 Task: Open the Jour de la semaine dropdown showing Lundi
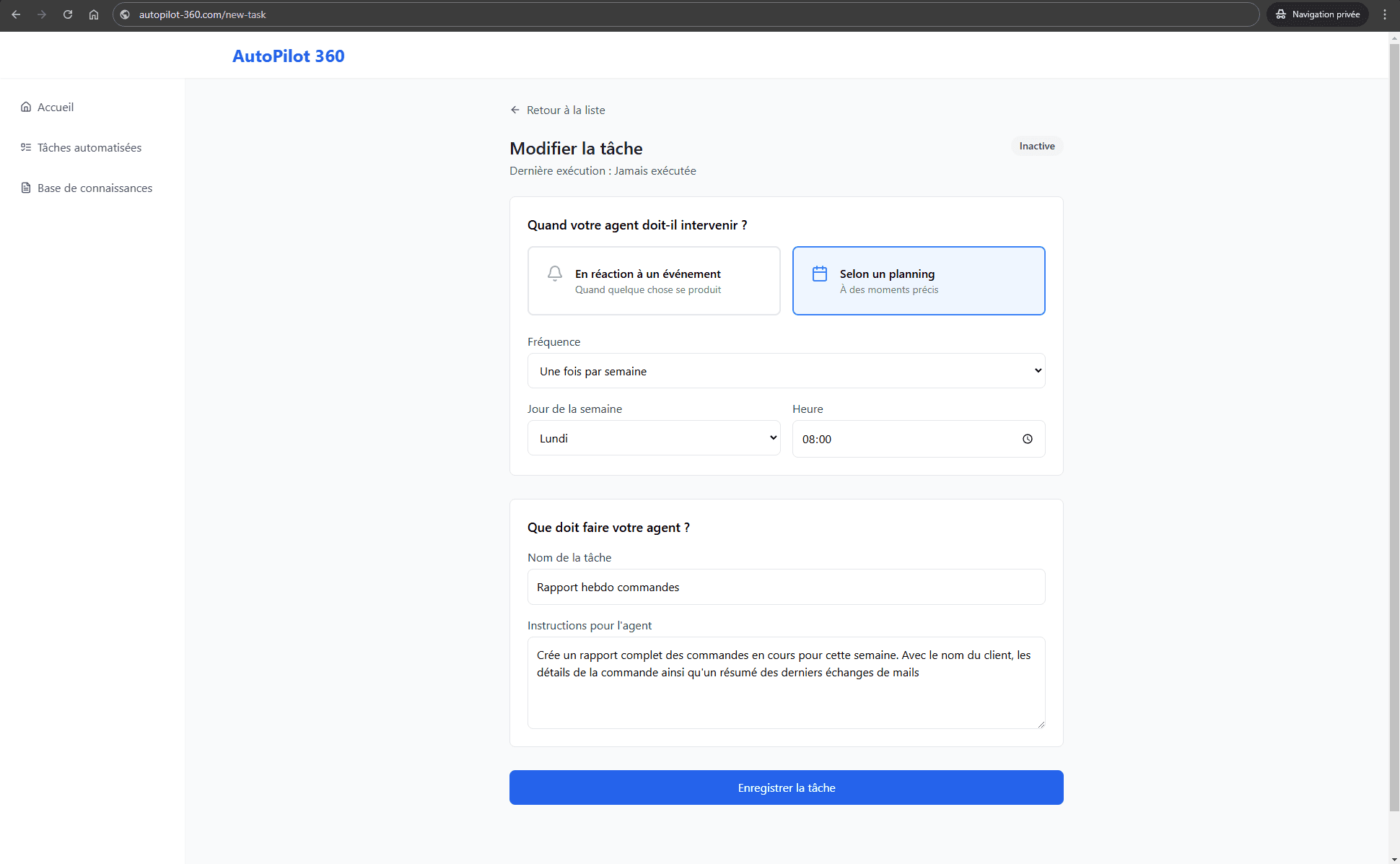[653, 438]
